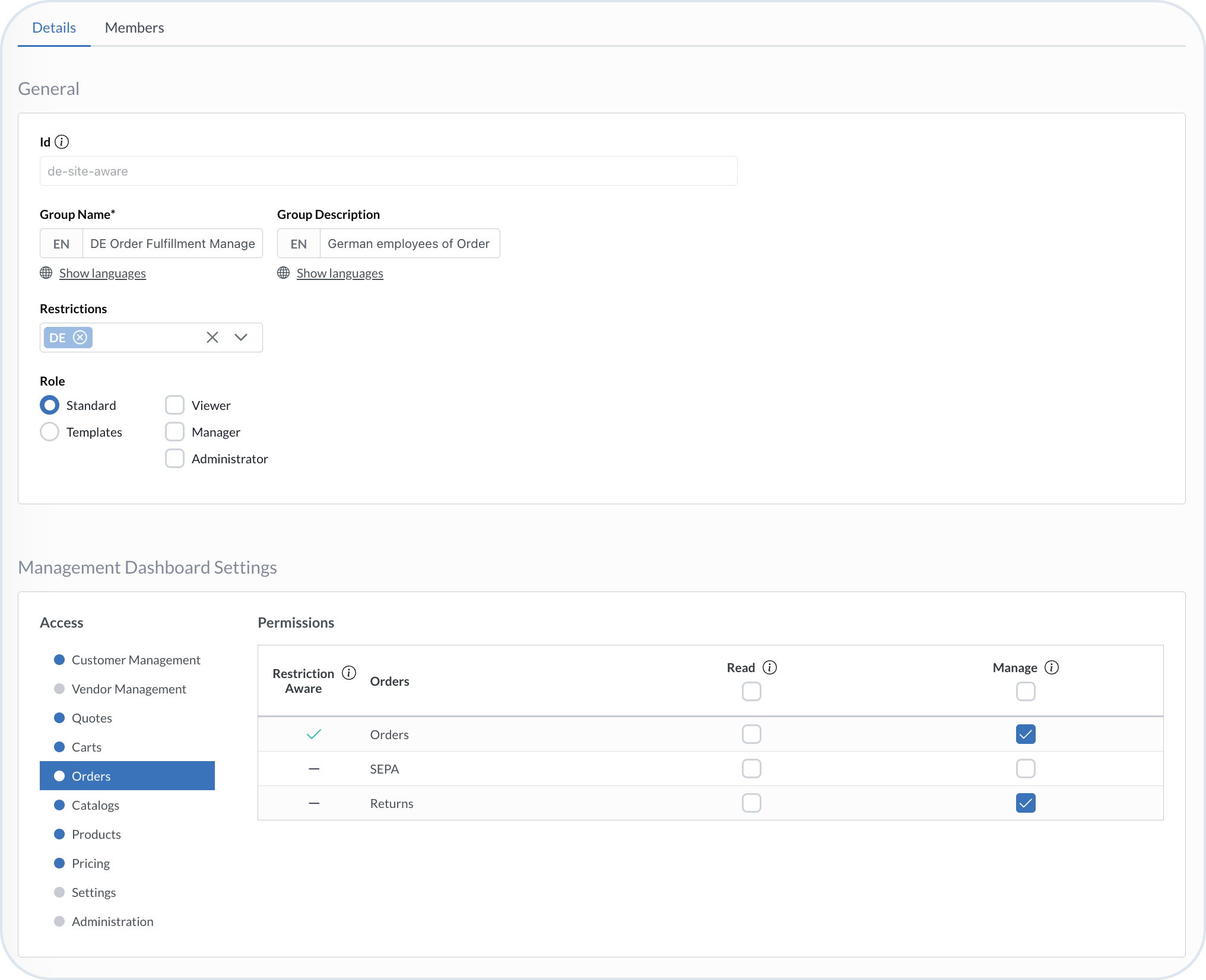1206x980 pixels.
Task: Open the Id info tooltip icon
Action: [62, 142]
